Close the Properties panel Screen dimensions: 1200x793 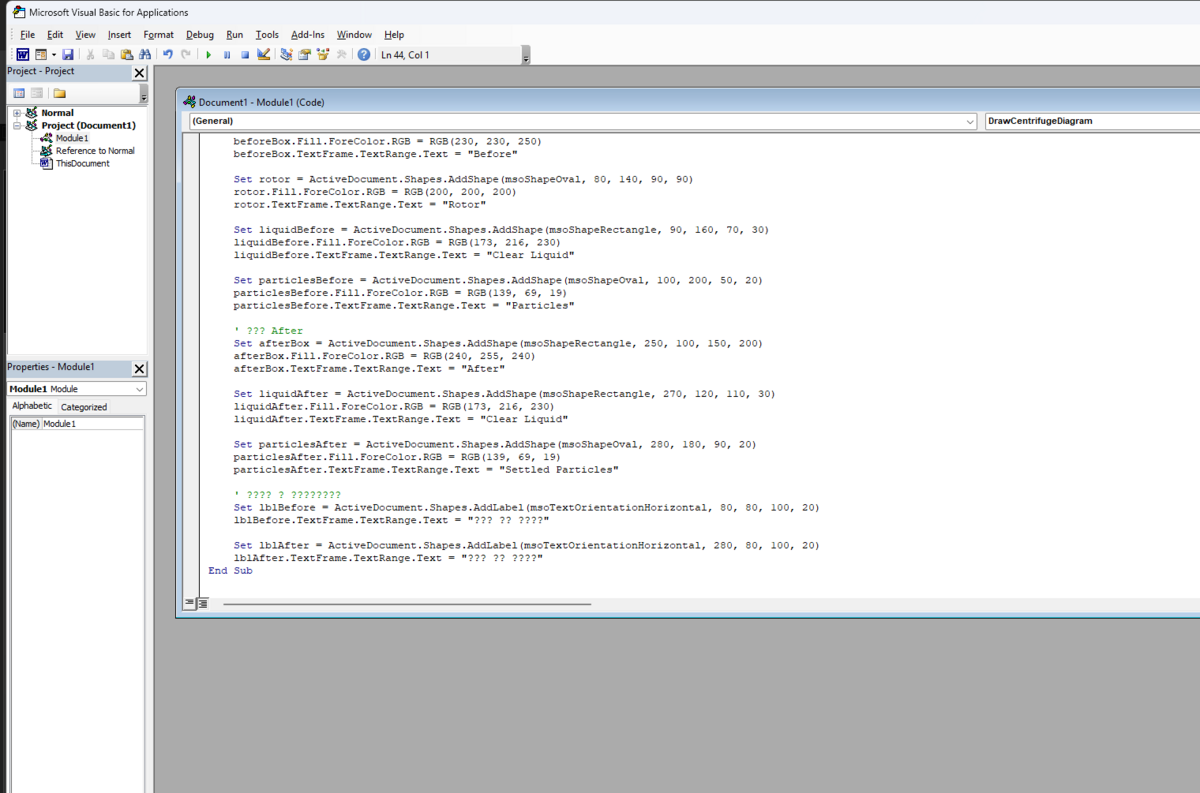point(139,368)
